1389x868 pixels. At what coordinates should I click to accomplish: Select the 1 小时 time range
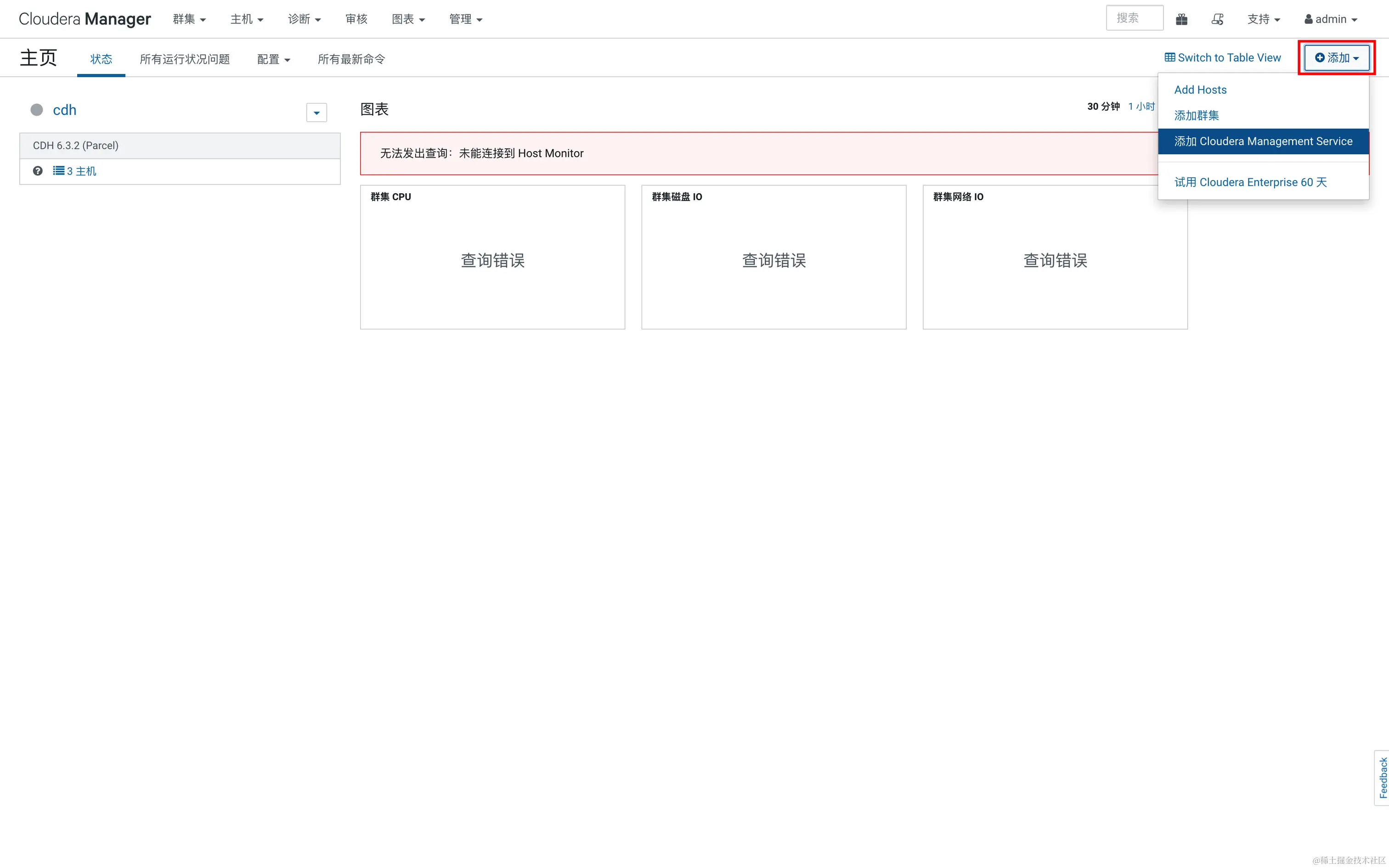pos(1141,106)
